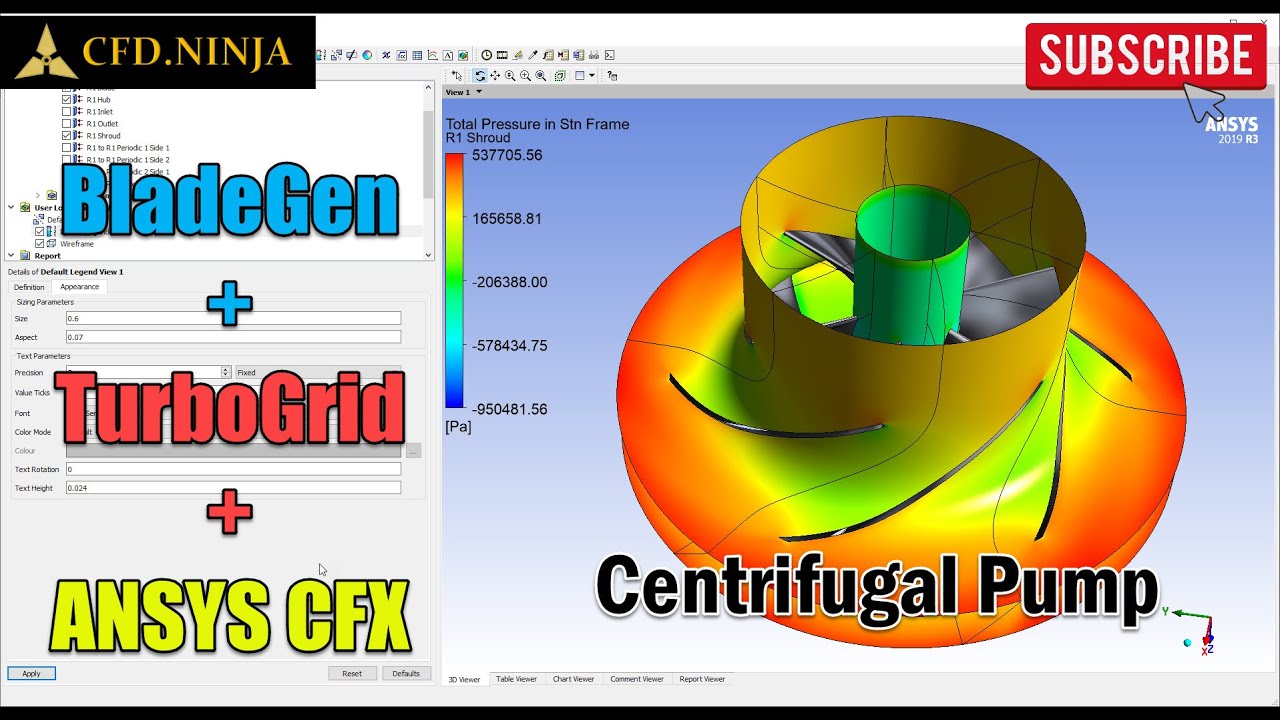The image size is (1280, 720).
Task: Click the Defaults button
Action: [x=406, y=673]
